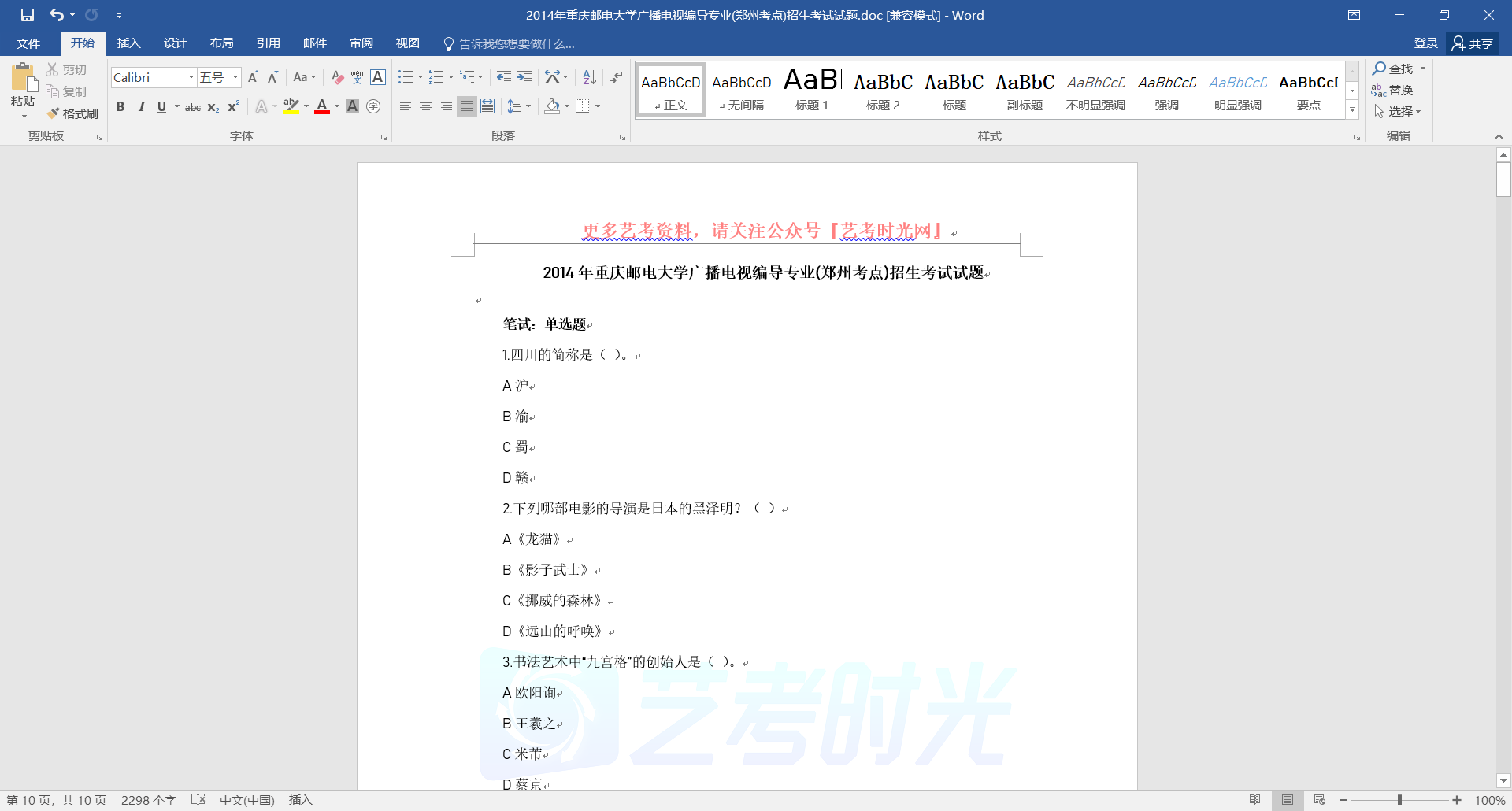Click the Clear All Formatting eraser icon
Viewport: 1512px width, 811px height.
337,77
